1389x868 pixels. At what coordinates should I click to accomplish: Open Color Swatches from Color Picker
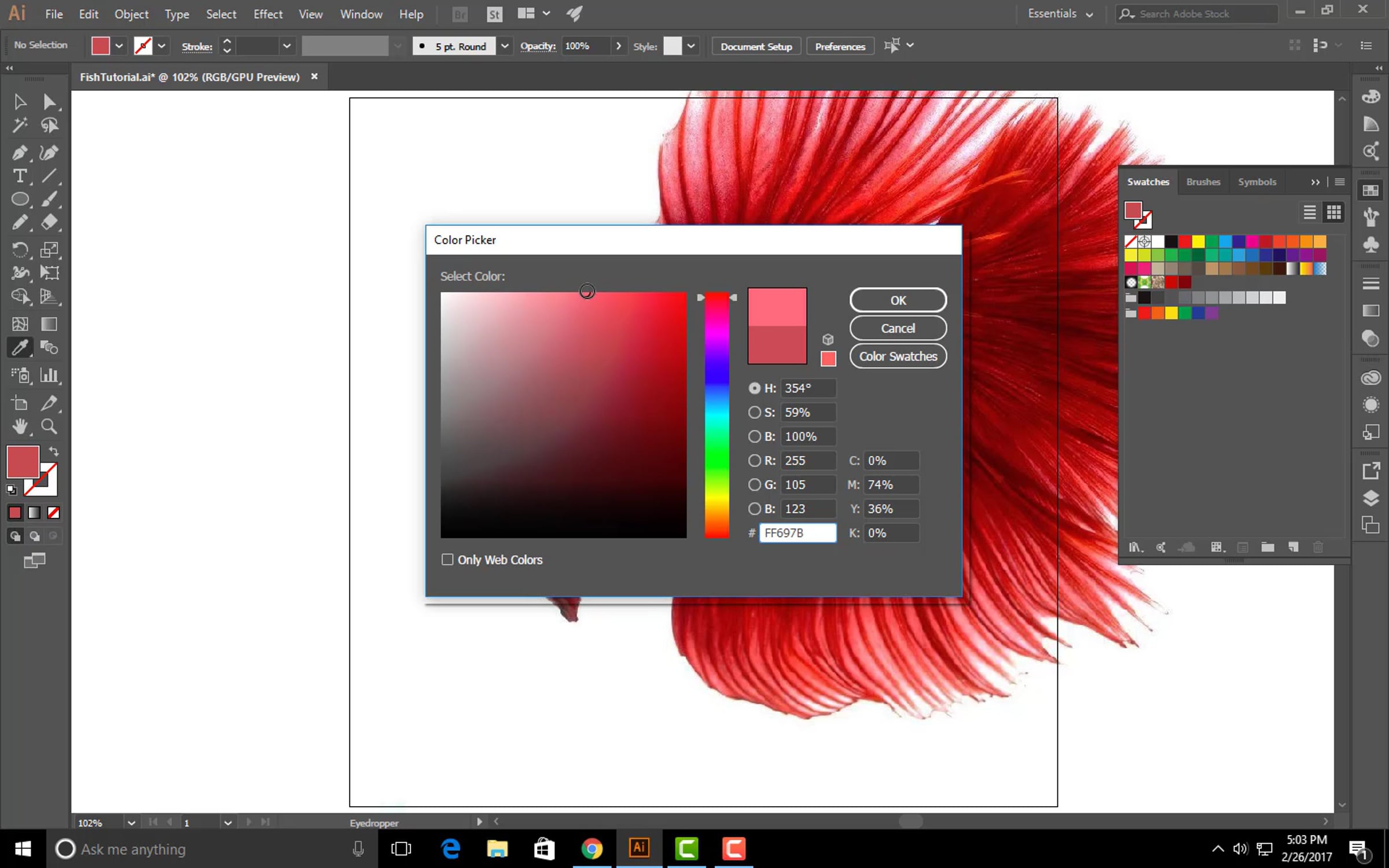pyautogui.click(x=898, y=356)
